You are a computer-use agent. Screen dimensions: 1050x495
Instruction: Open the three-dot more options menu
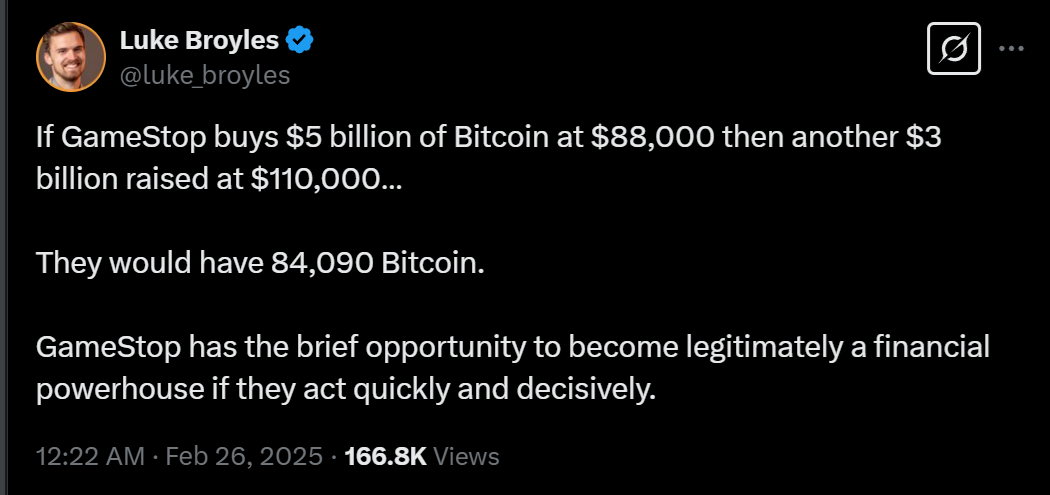point(1013,48)
